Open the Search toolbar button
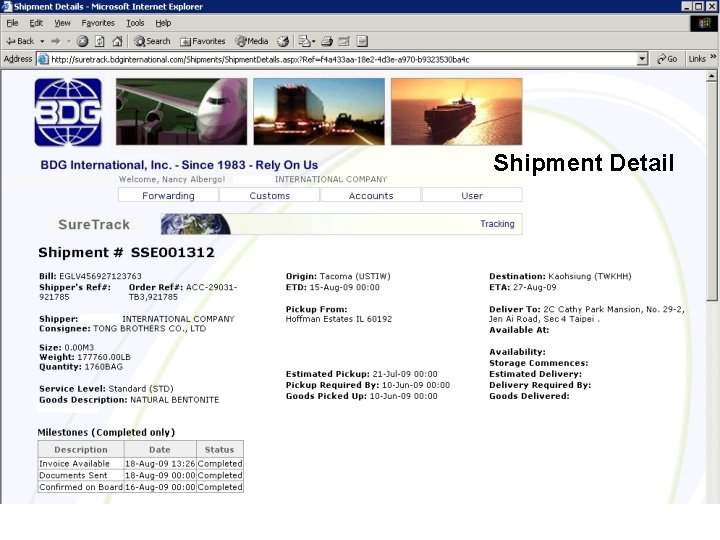This screenshot has height=540, width=720. point(152,41)
